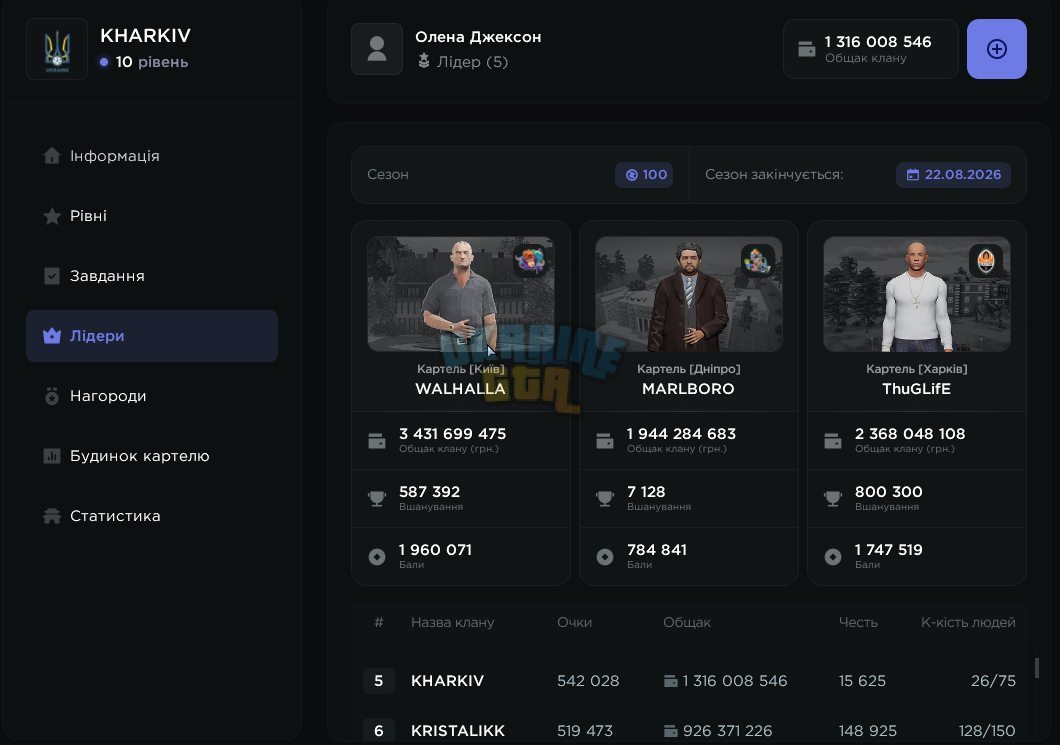This screenshot has width=1060, height=745.
Task: Click the 26/75 member count
Action: click(x=993, y=681)
